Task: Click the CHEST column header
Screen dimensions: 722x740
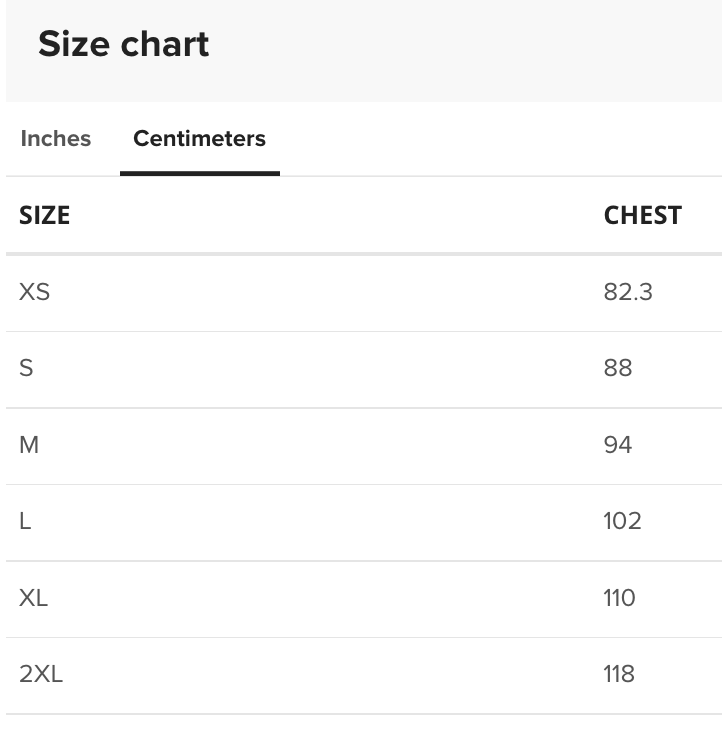Action: click(x=643, y=215)
